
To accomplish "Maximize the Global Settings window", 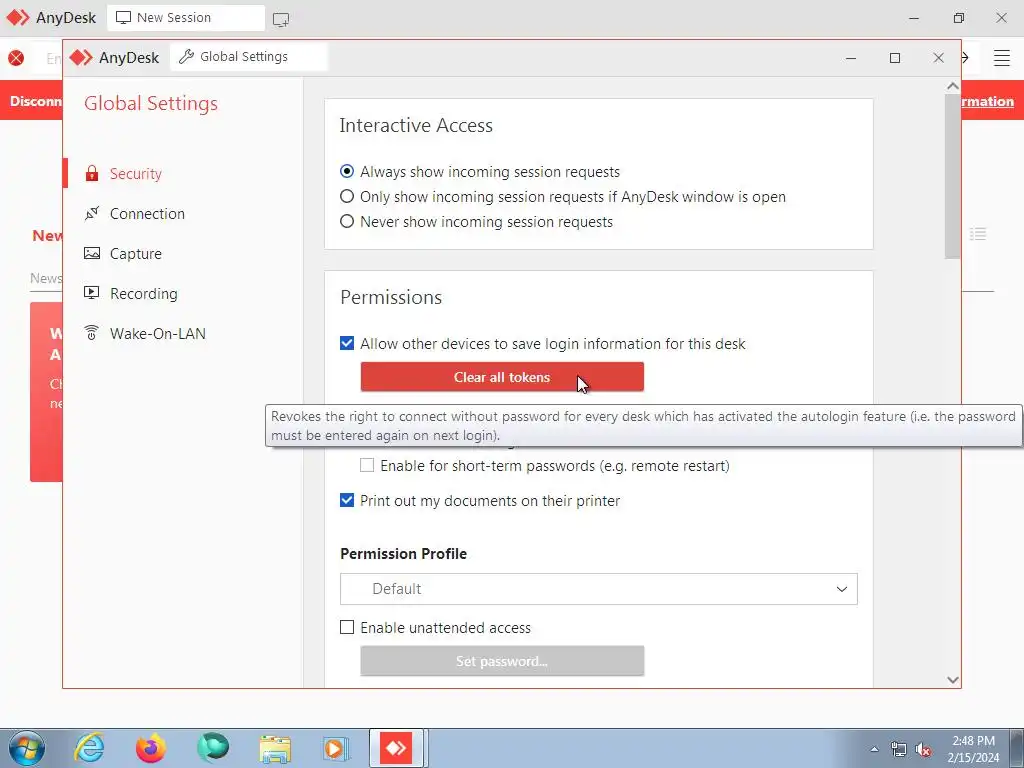I will [x=895, y=58].
